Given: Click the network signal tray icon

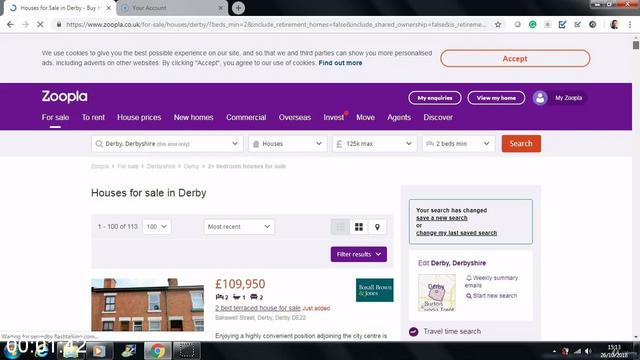Looking at the screenshot, I should (577, 351).
